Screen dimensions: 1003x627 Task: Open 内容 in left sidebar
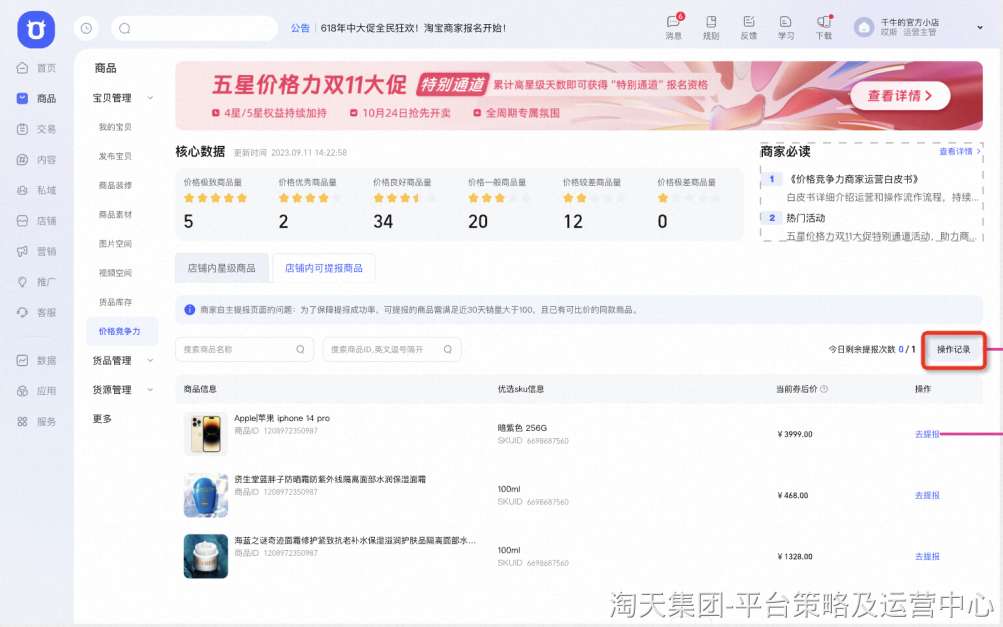click(x=37, y=159)
